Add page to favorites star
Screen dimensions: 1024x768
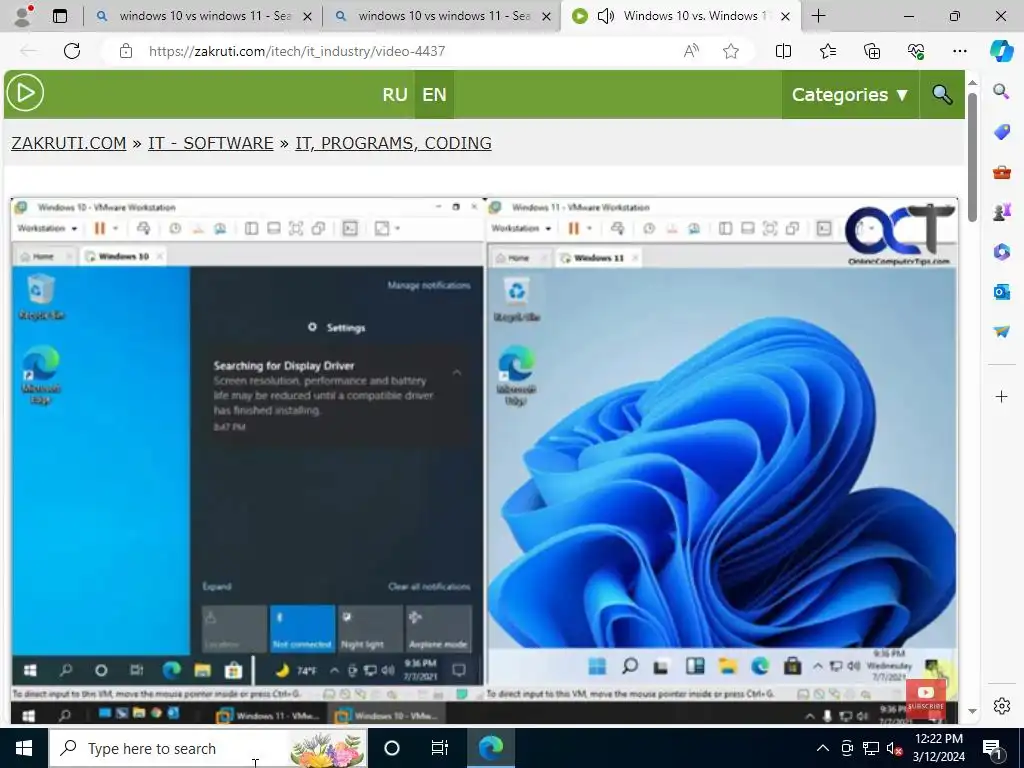tap(731, 51)
